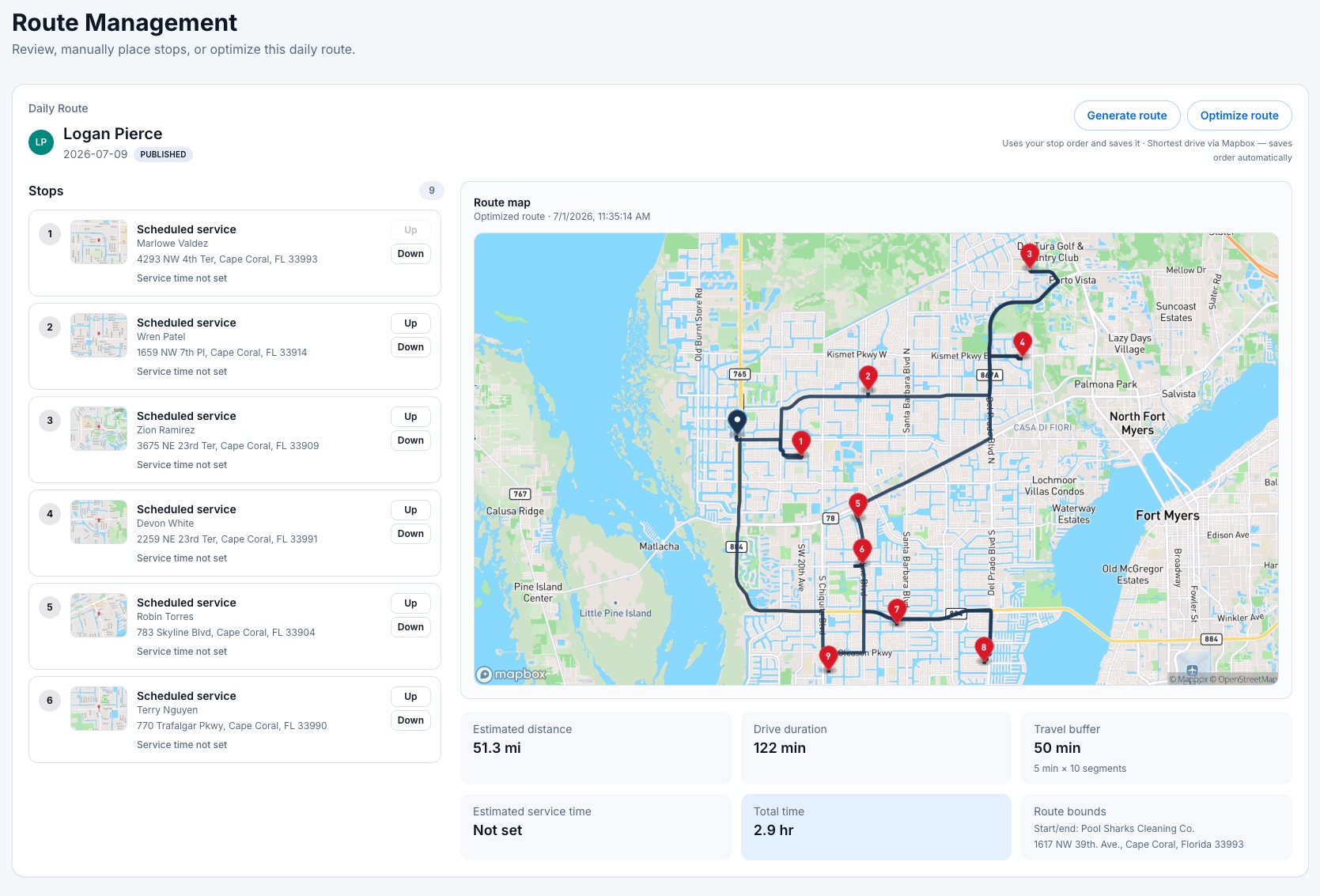Click the LP avatar for Logan Pierce
The width and height of the screenshot is (1320, 896).
(x=41, y=142)
